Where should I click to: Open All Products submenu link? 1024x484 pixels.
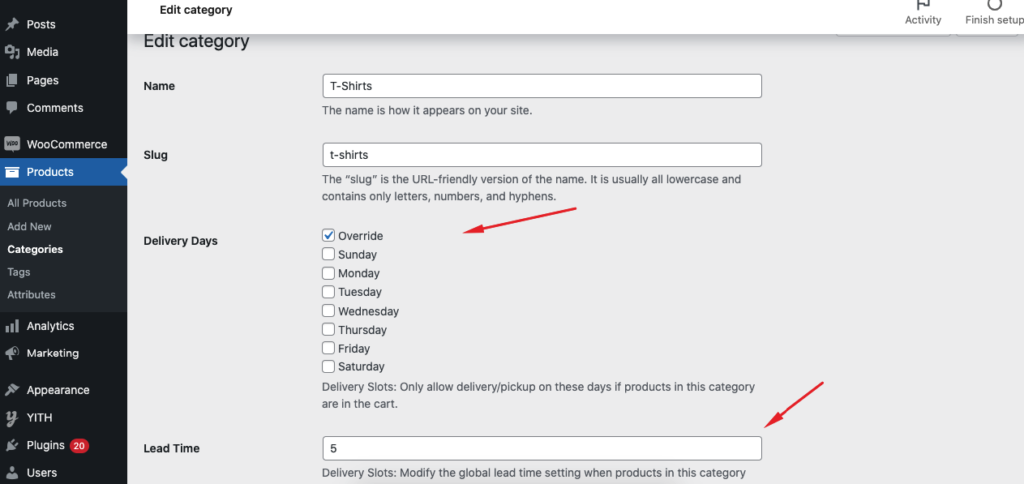37,203
